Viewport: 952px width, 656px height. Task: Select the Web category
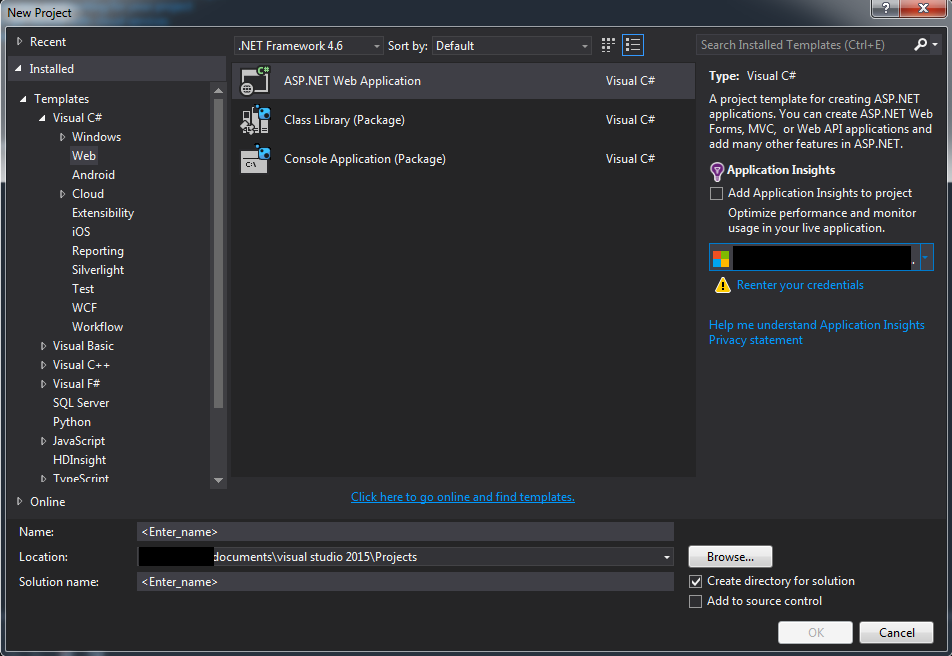[84, 155]
